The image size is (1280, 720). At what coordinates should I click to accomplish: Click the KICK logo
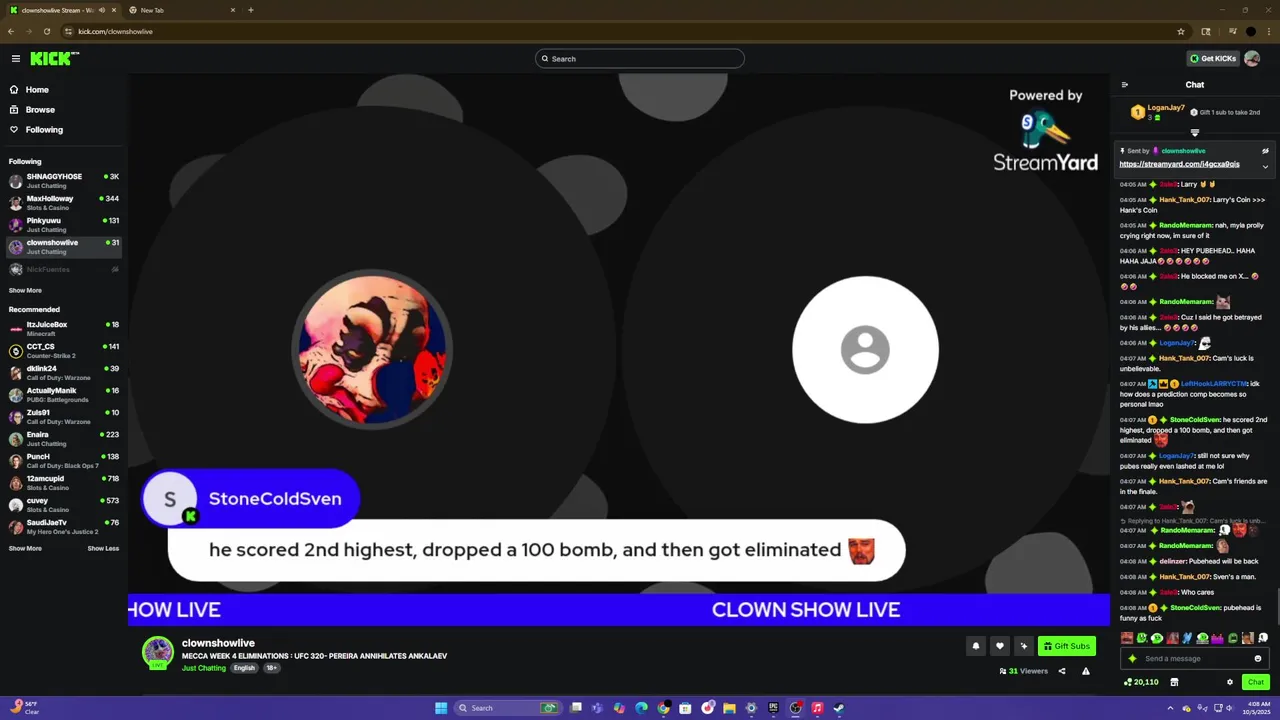54,59
